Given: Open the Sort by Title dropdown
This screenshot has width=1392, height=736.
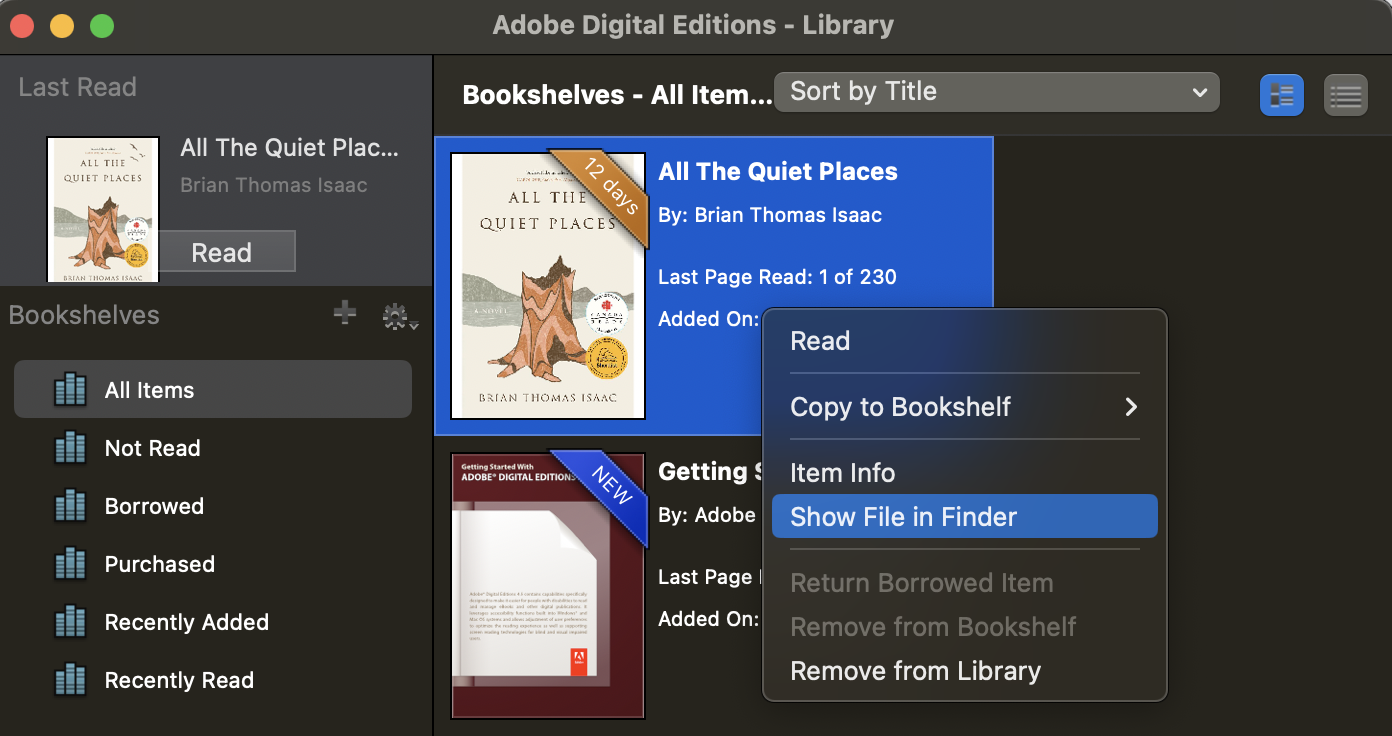Looking at the screenshot, I should [x=996, y=92].
